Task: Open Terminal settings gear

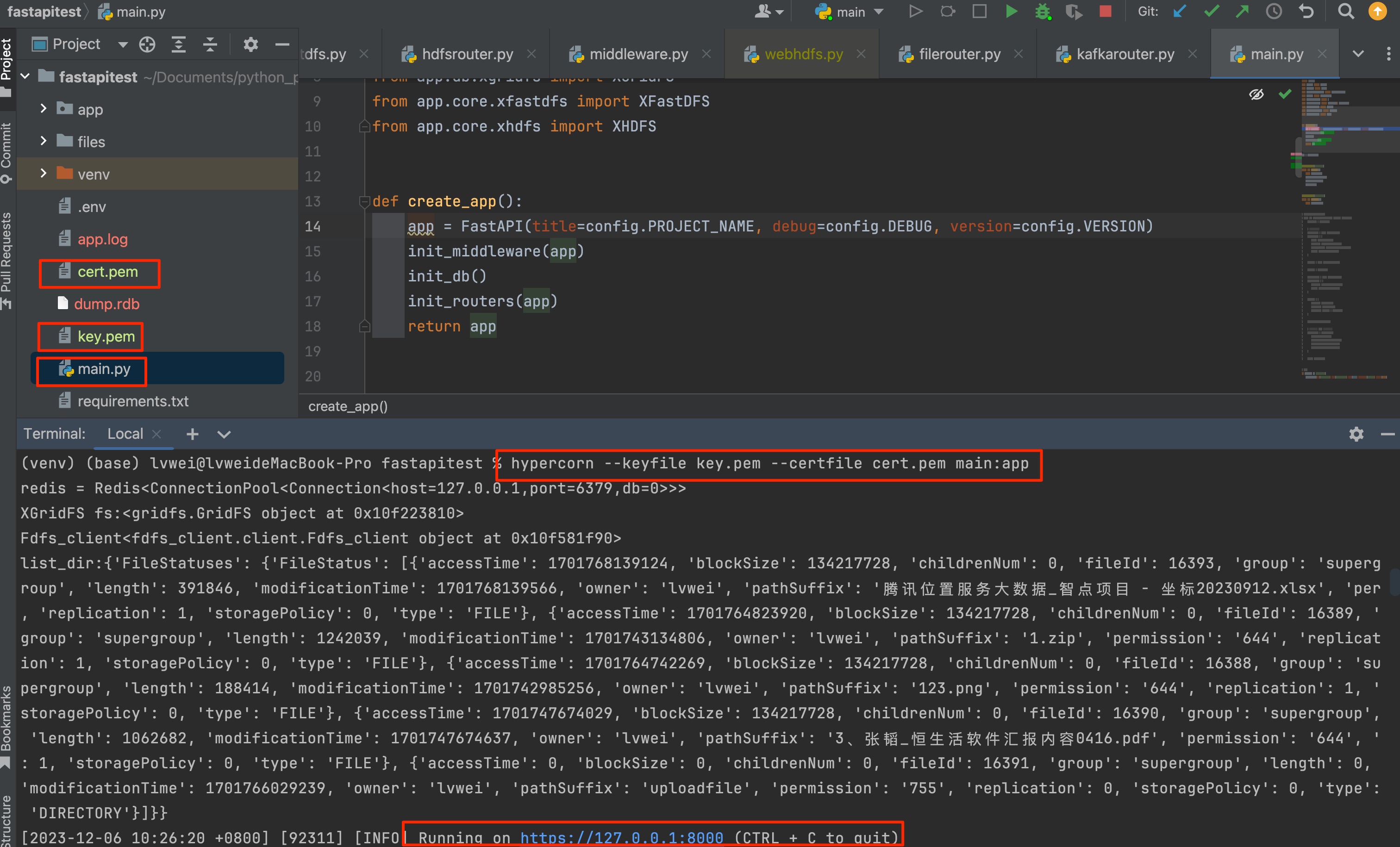Action: pyautogui.click(x=1356, y=434)
